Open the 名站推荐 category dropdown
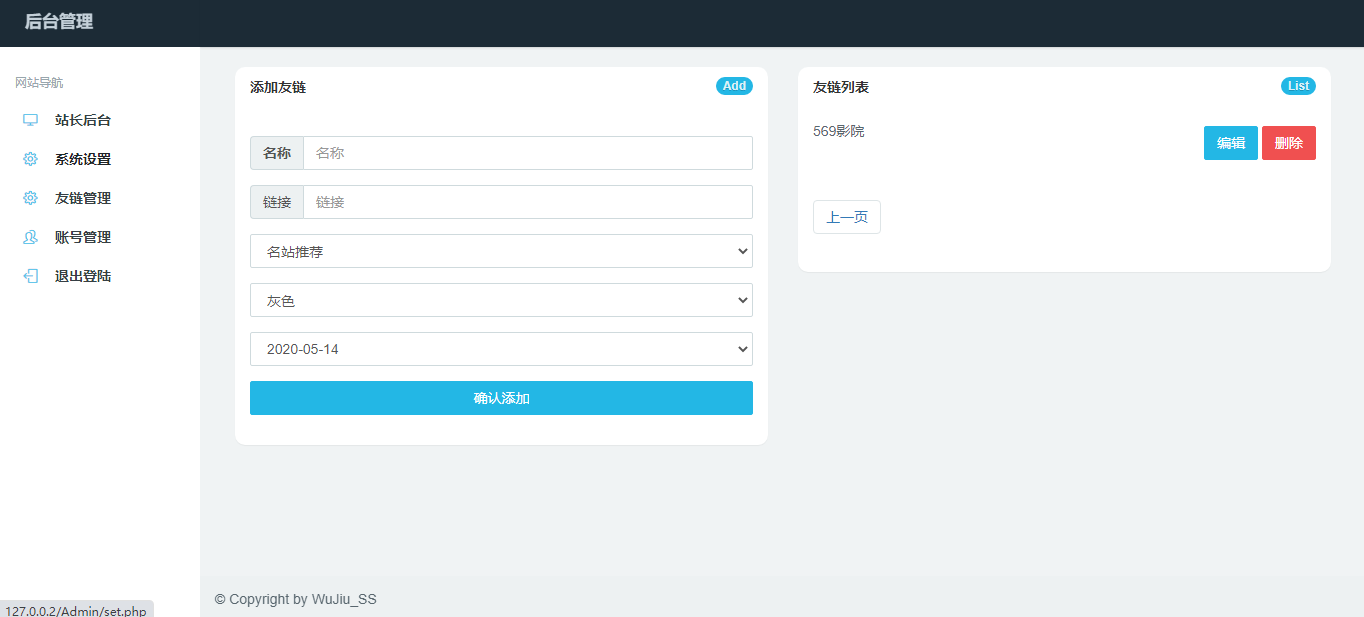Screen dimensions: 1364x617 501,251
